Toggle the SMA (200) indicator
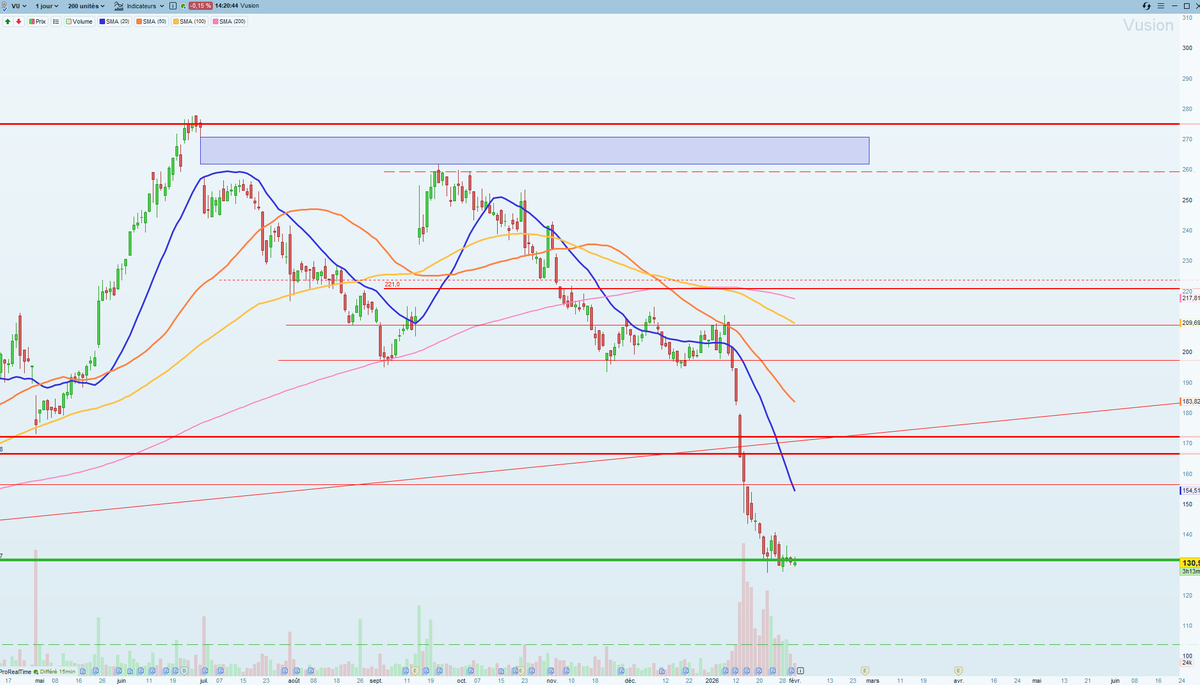Image resolution: width=1200 pixels, height=685 pixels. 229,21
